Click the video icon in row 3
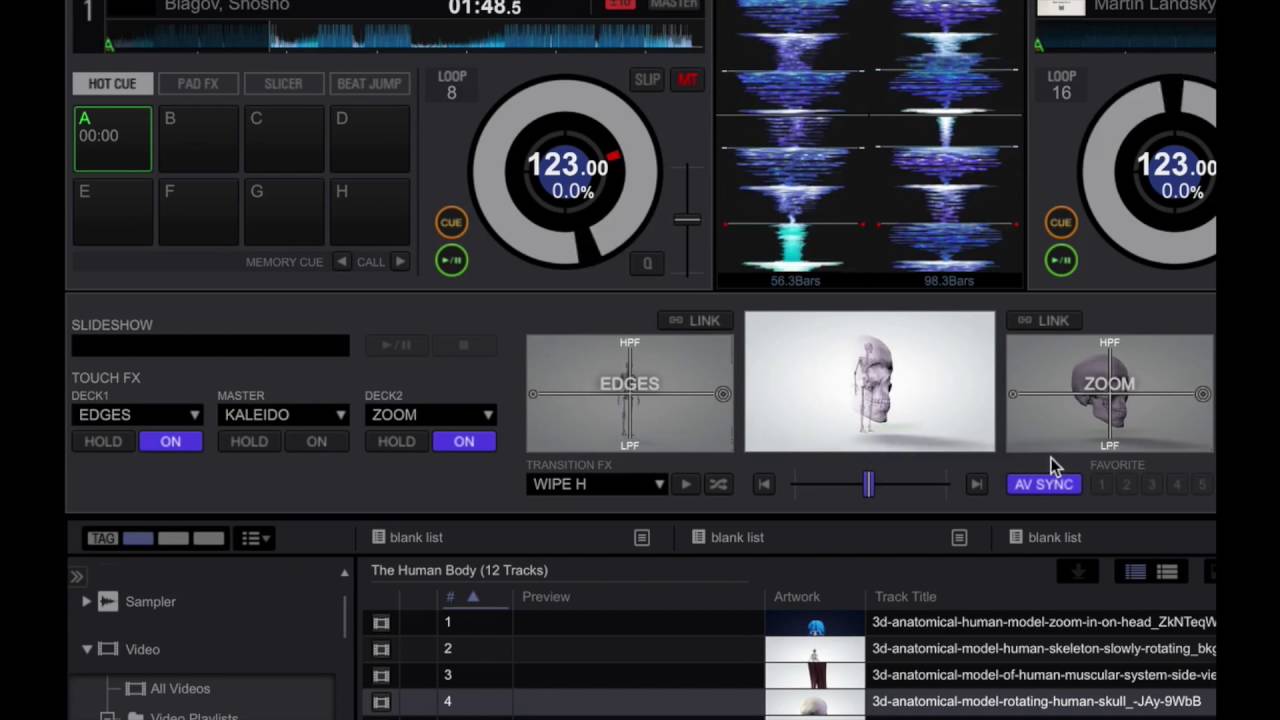Viewport: 1280px width, 720px height. [381, 675]
